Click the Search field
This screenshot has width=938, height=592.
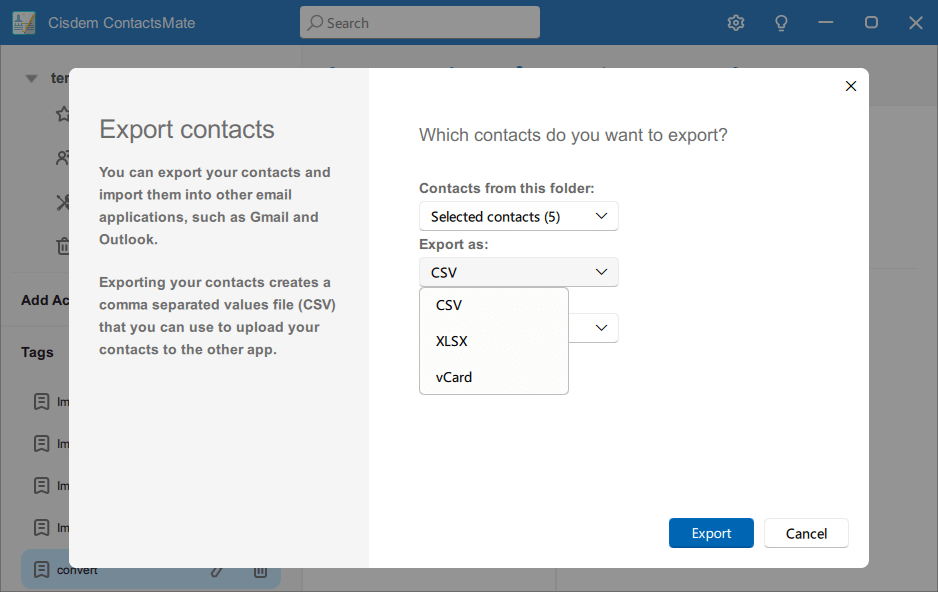[x=419, y=22]
